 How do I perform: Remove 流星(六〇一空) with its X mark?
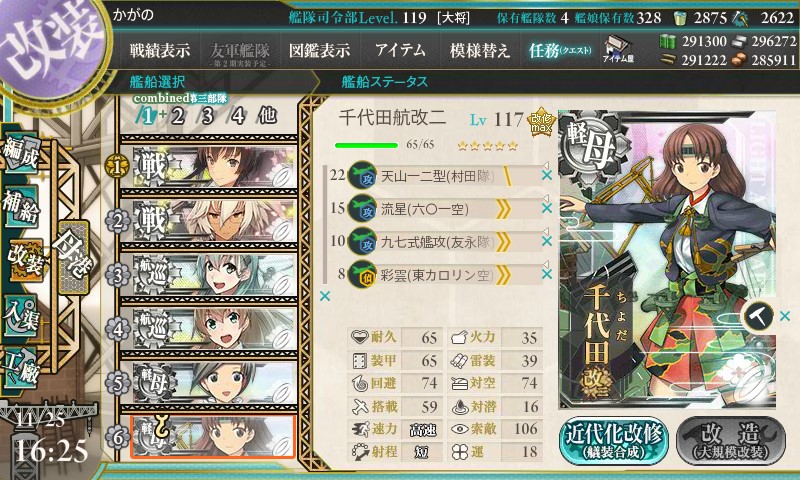coord(547,208)
